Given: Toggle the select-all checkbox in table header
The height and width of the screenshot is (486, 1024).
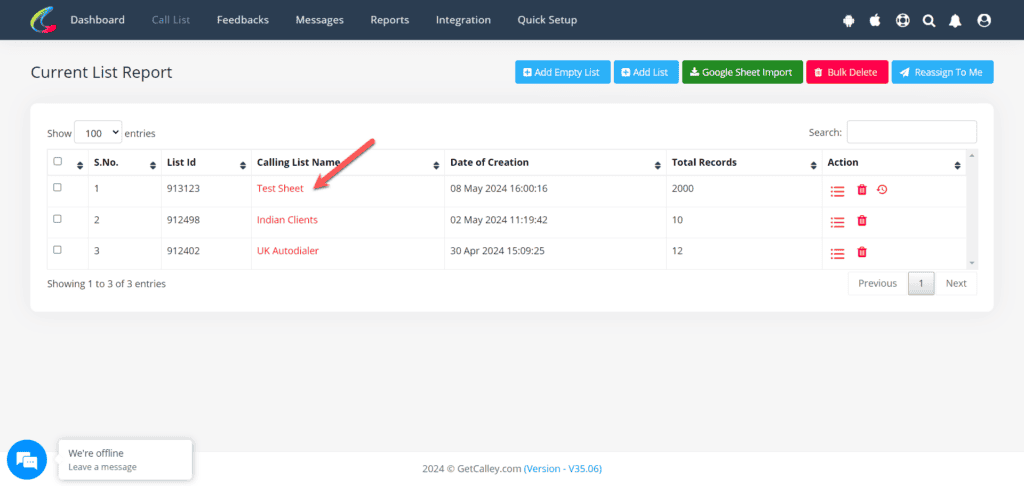Looking at the screenshot, I should (x=57, y=162).
